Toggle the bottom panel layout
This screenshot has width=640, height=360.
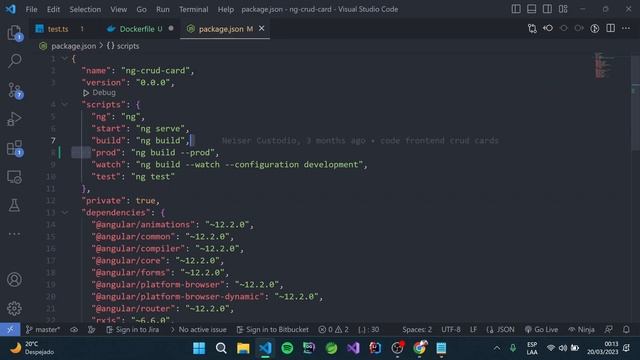[x=531, y=9]
